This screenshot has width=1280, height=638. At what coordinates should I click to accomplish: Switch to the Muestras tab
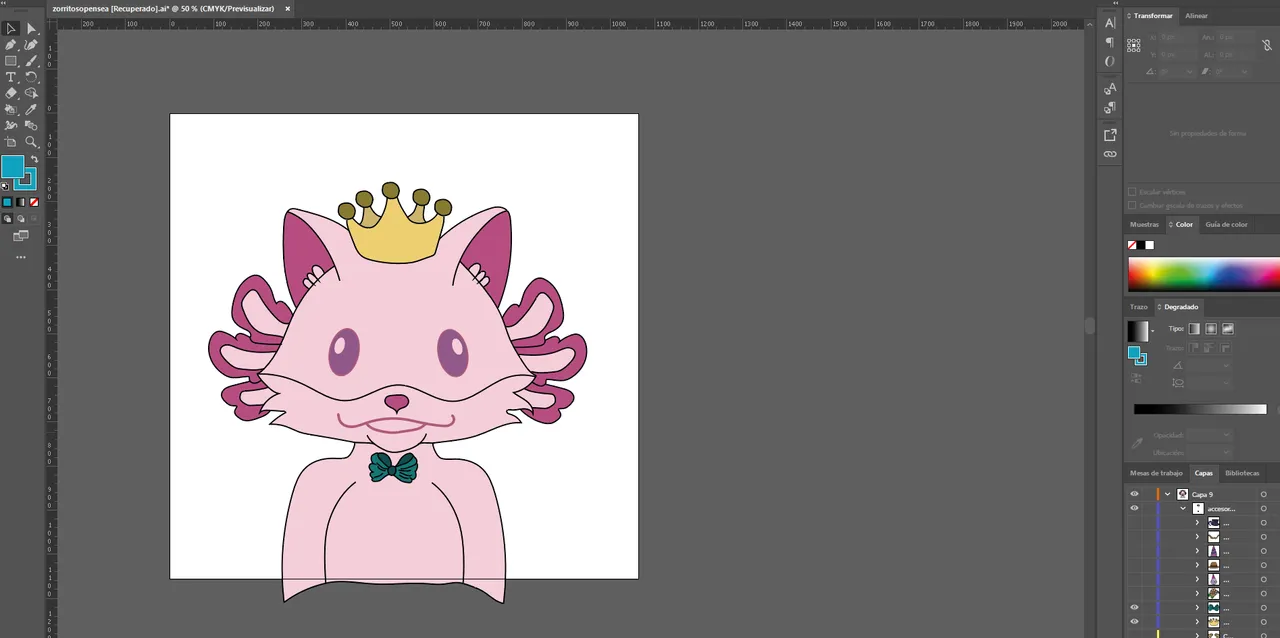tap(1144, 225)
